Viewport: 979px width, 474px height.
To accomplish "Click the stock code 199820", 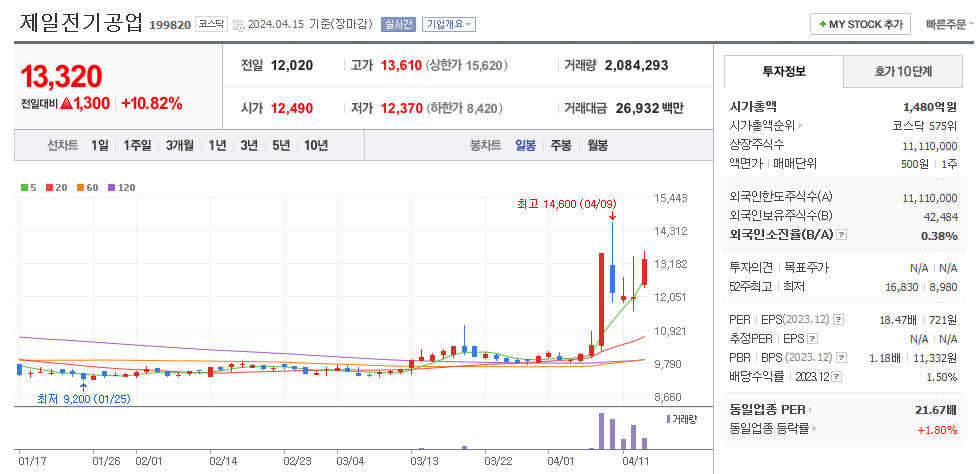I will (x=170, y=26).
